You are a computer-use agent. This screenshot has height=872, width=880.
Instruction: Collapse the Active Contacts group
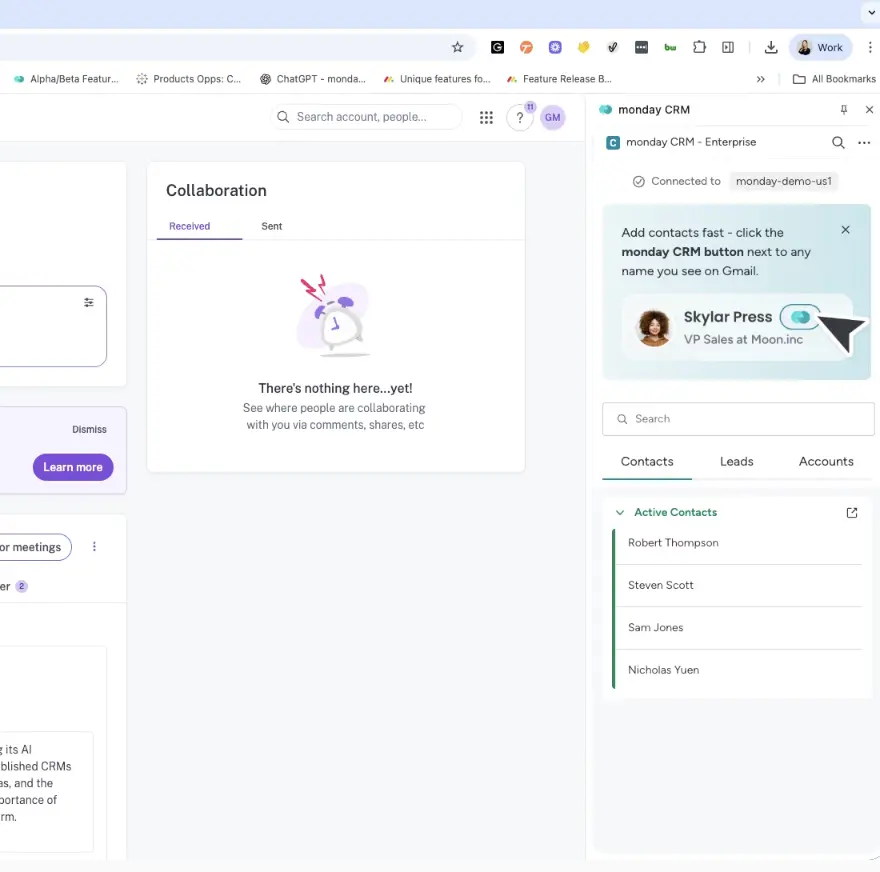(620, 512)
